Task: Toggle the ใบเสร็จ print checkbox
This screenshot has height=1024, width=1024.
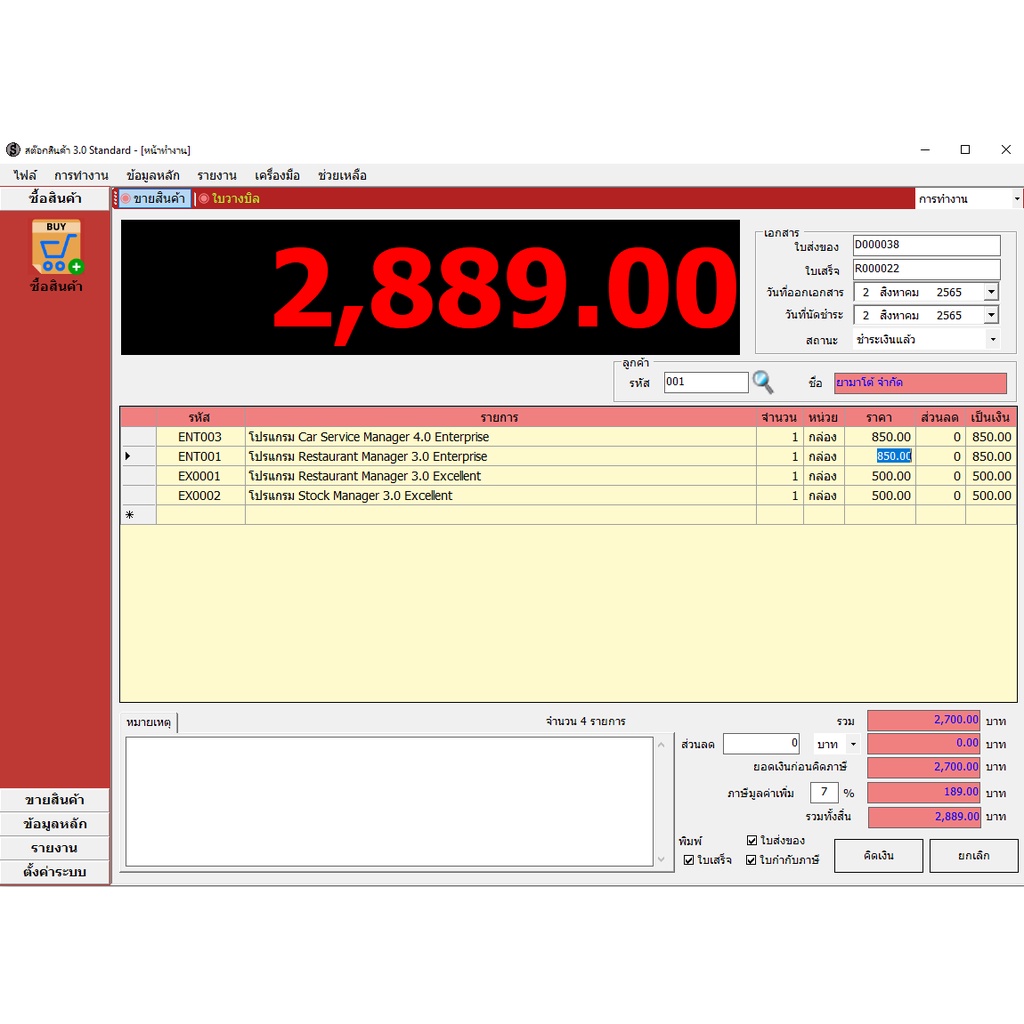Action: click(x=688, y=859)
